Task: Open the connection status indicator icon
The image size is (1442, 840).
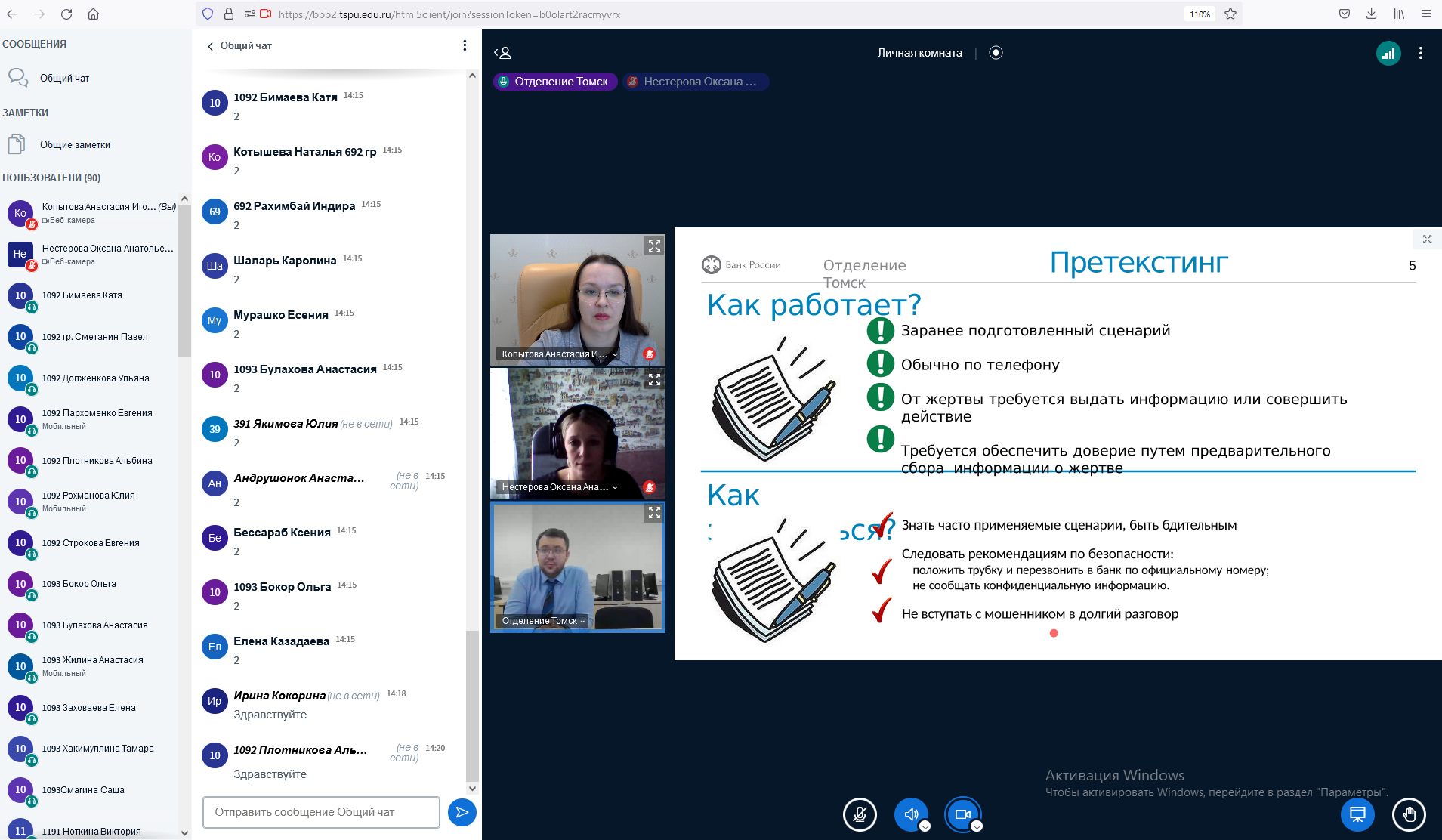Action: [1388, 53]
